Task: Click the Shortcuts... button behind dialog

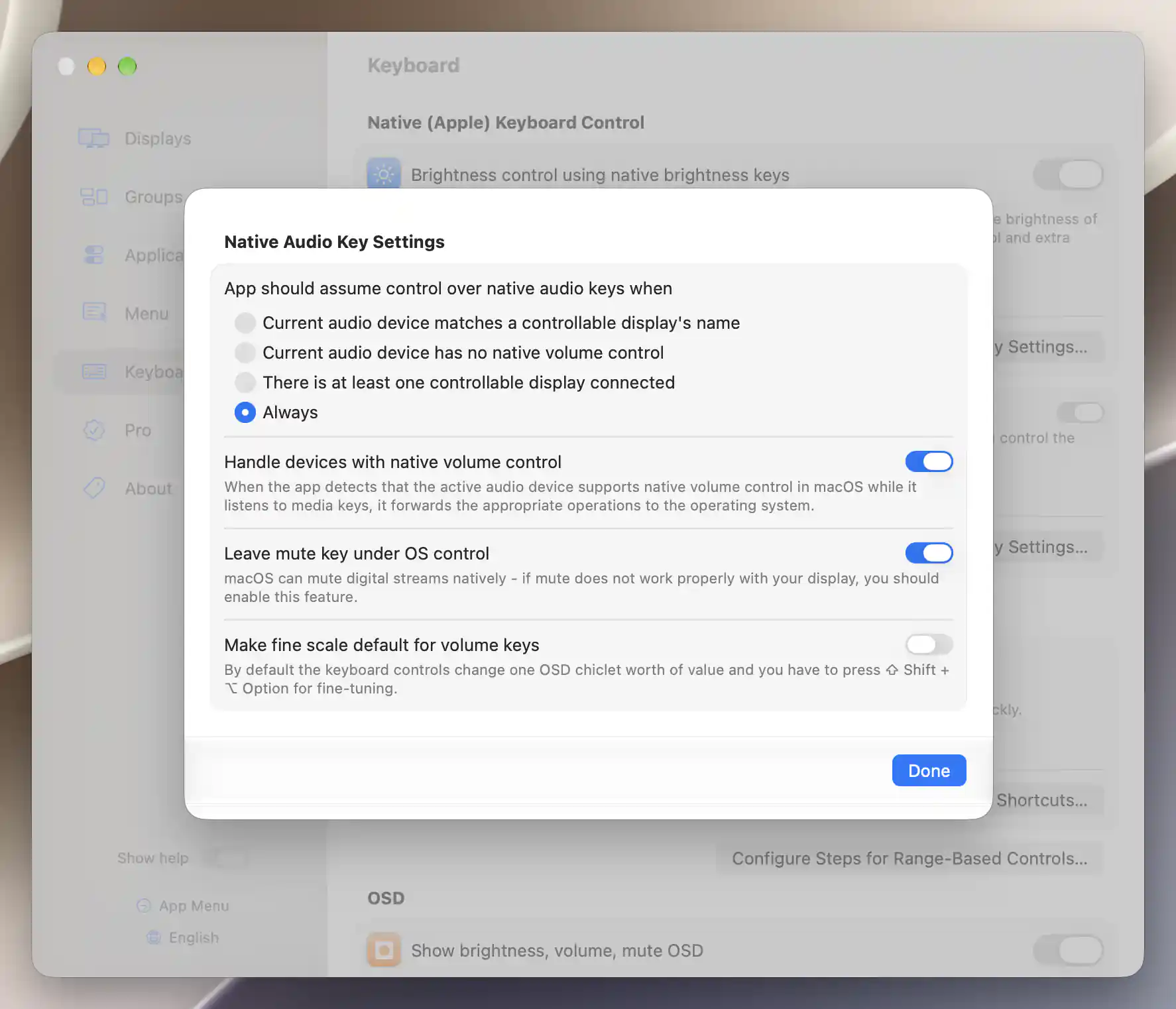Action: point(1047,800)
